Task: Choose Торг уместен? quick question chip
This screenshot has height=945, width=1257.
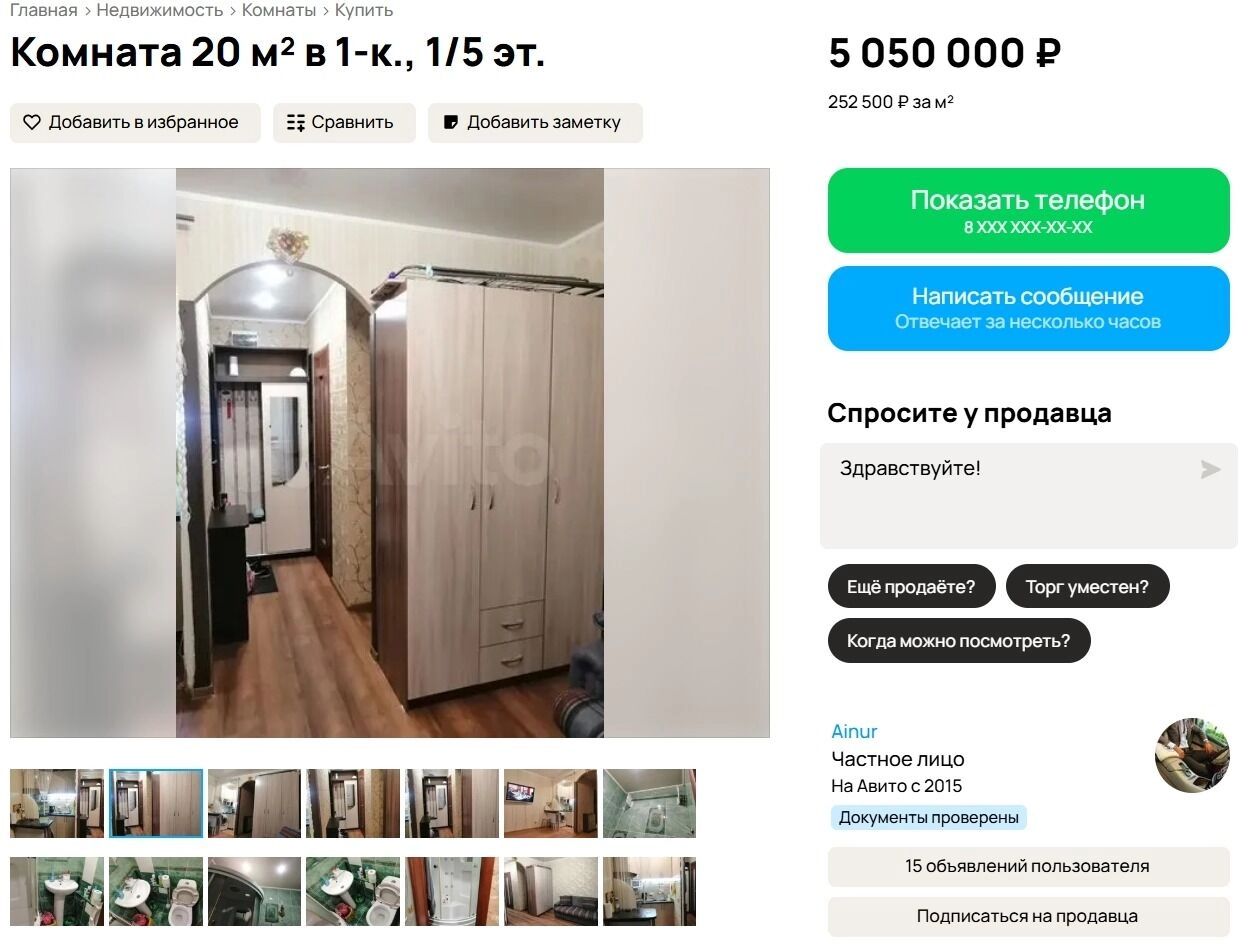Action: point(1087,586)
